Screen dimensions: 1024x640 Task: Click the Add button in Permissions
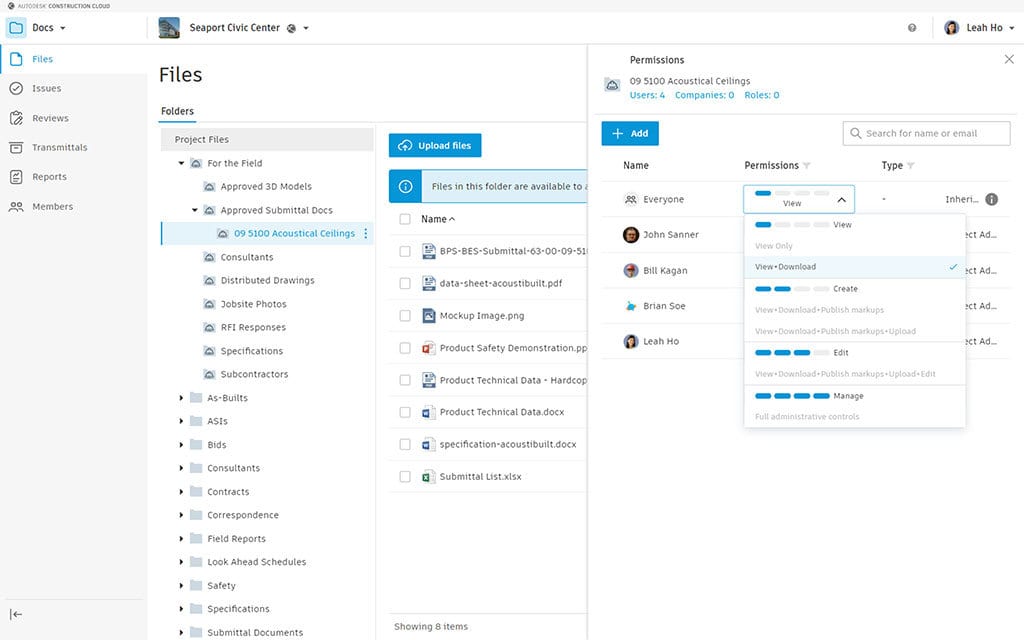[630, 133]
